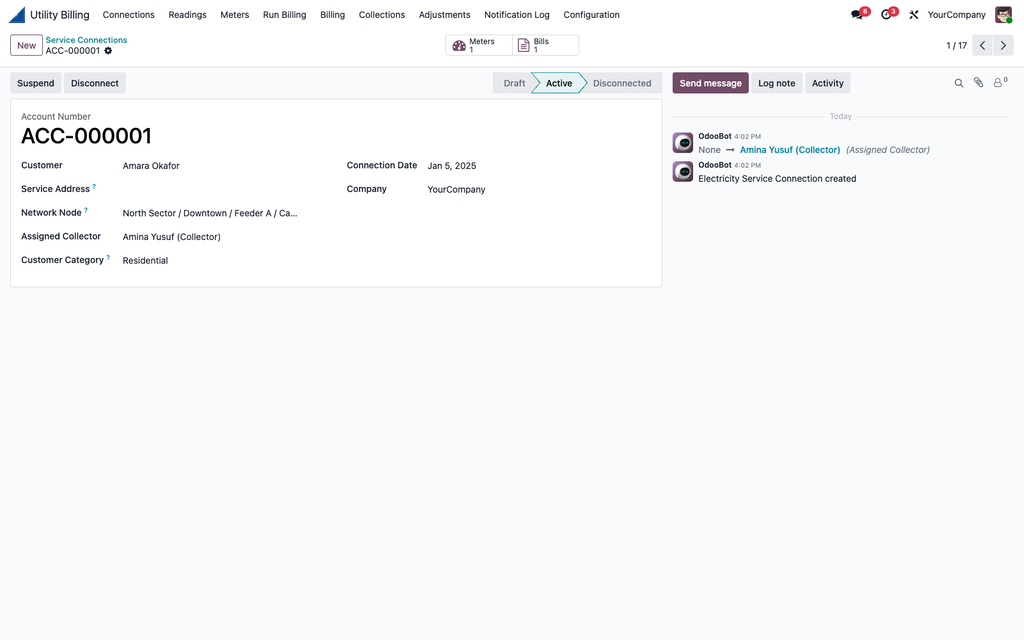Click the attachments paperclip icon

pyautogui.click(x=978, y=82)
